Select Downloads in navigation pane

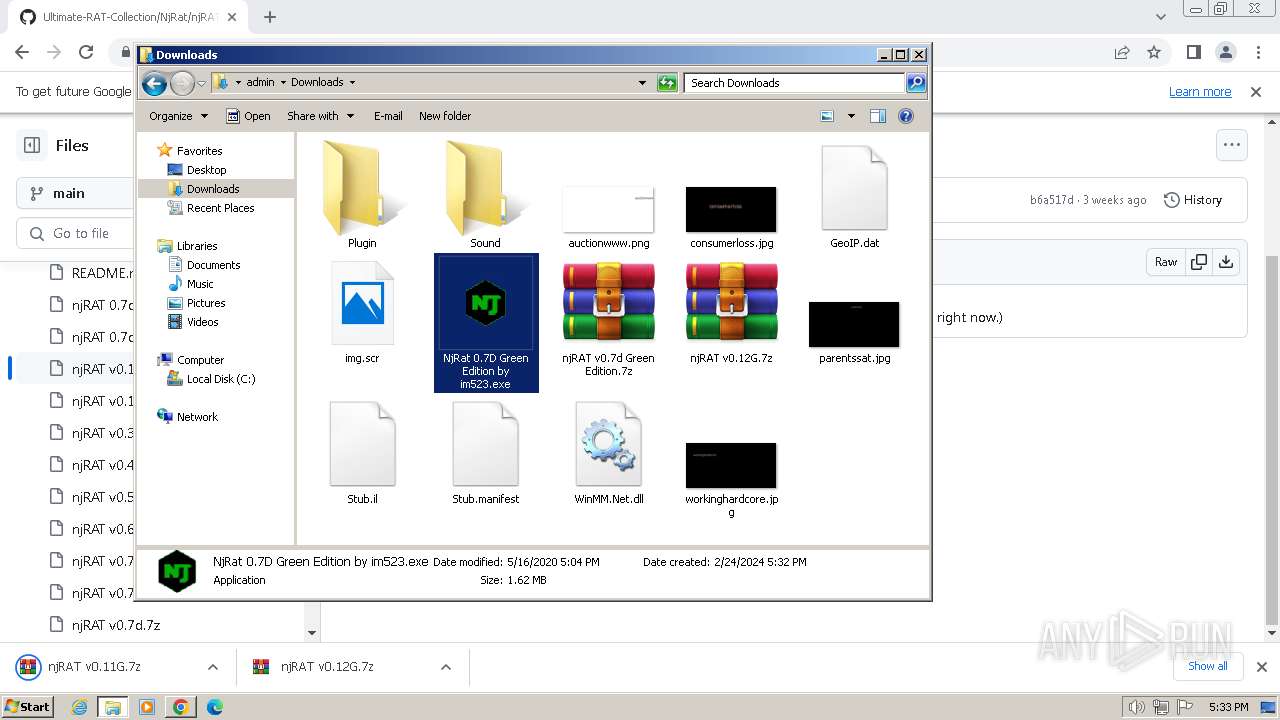point(212,189)
